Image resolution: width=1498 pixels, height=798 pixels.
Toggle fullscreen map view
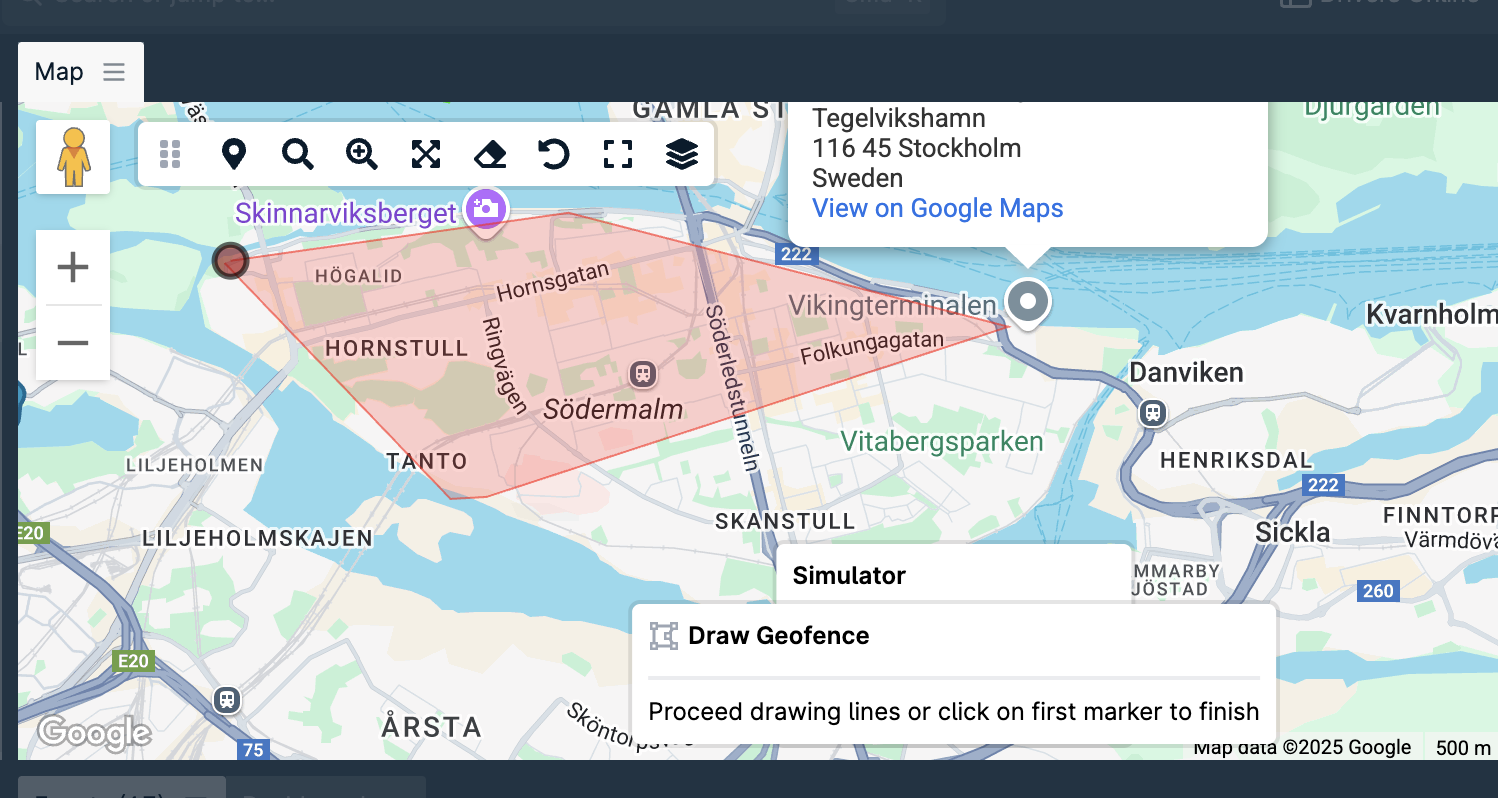[x=618, y=154]
